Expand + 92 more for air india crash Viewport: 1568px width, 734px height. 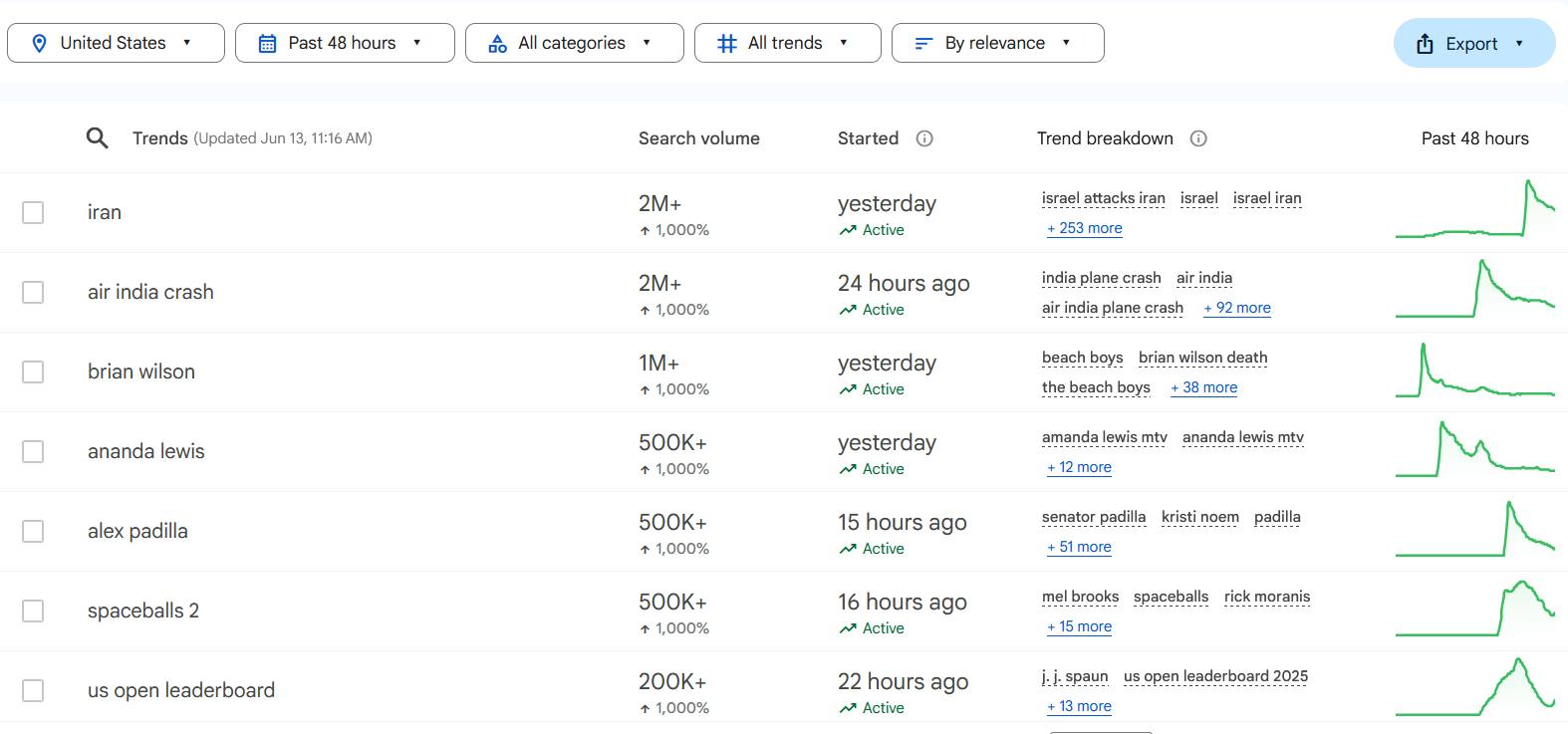point(1237,308)
